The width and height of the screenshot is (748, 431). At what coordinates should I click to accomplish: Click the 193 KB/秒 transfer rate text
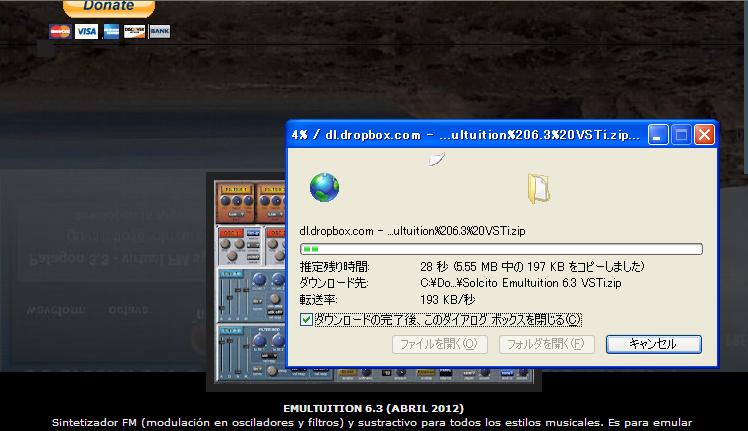point(447,300)
